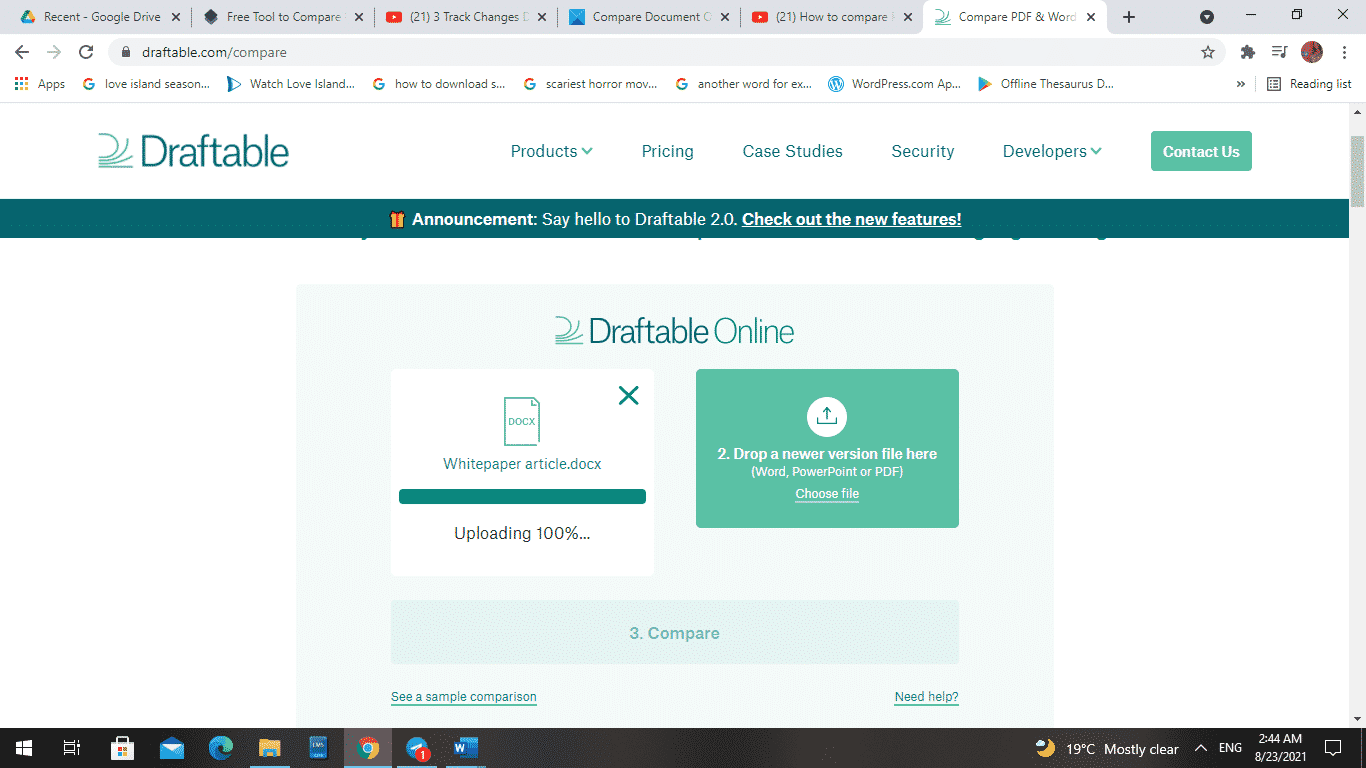Open the WordPress.com Ap... bookmark

[895, 84]
